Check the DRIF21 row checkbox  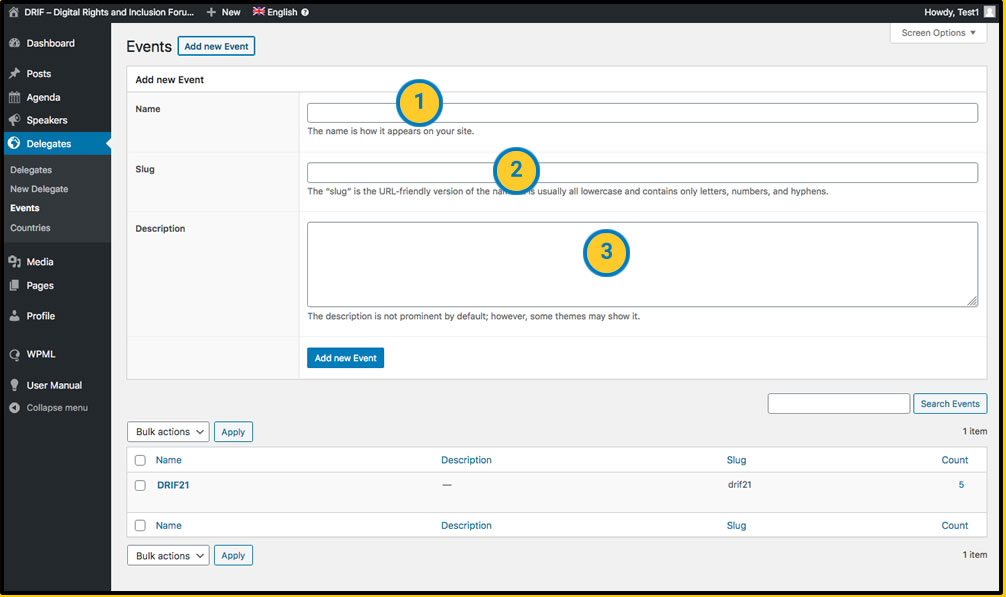click(140, 485)
